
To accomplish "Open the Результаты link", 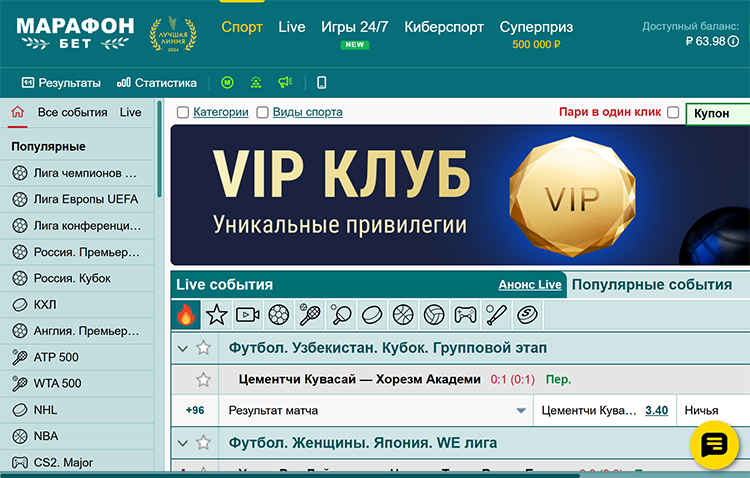I will point(61,83).
